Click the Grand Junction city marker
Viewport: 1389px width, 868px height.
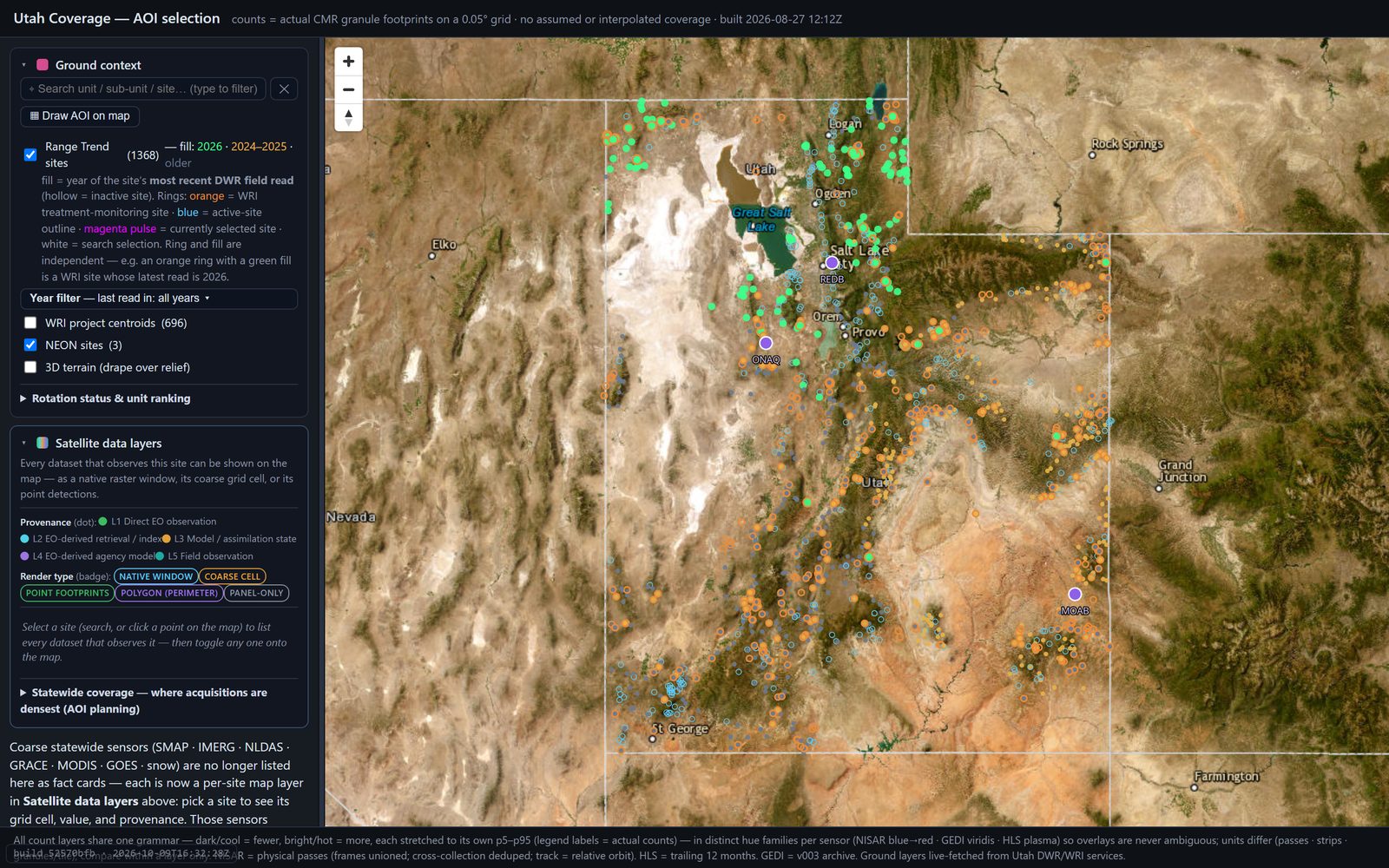tap(1159, 489)
